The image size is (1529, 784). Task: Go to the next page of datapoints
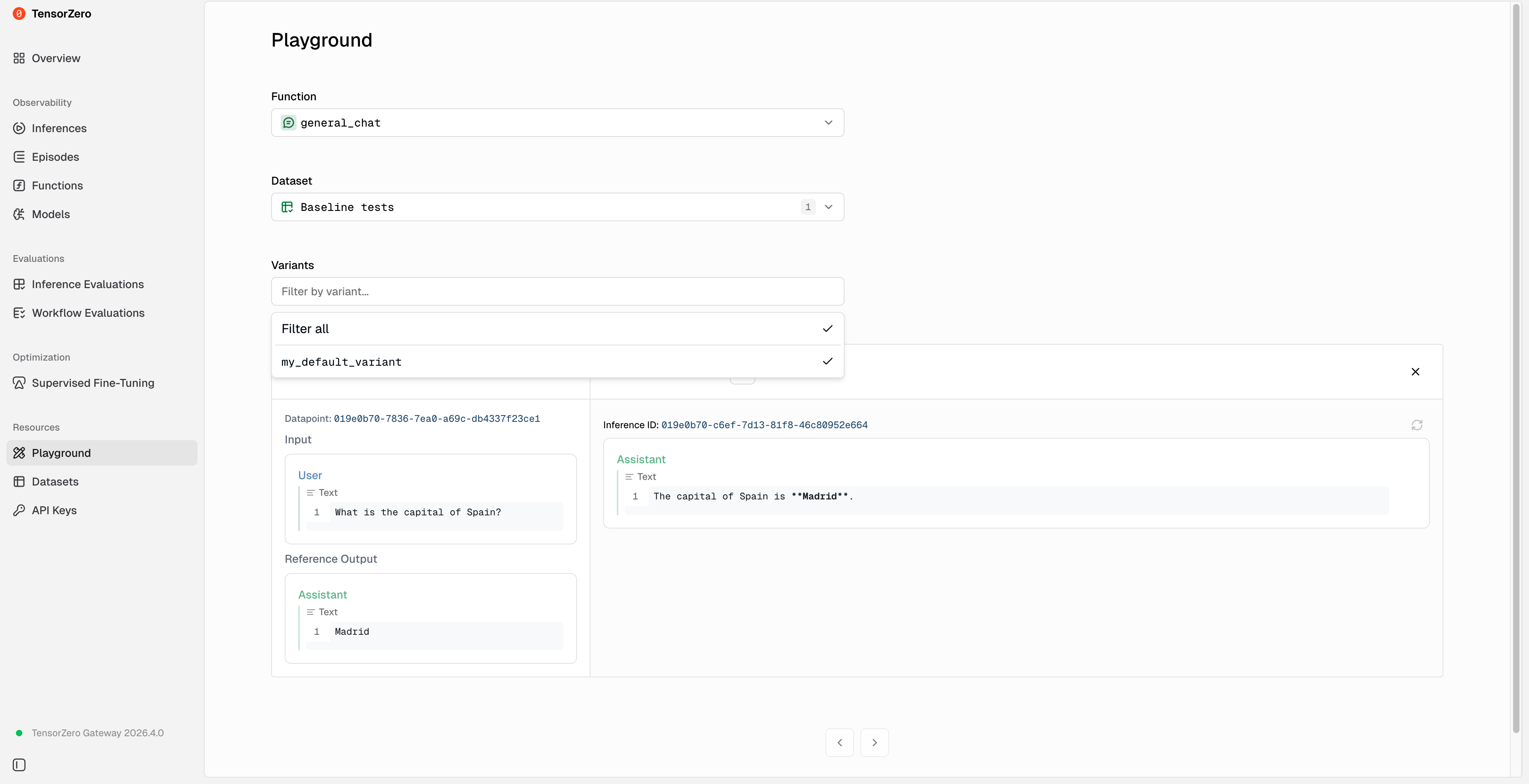[x=875, y=743]
